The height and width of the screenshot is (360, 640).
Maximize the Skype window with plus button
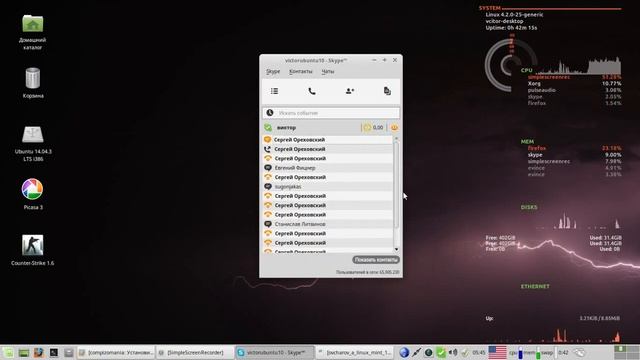pyautogui.click(x=384, y=60)
